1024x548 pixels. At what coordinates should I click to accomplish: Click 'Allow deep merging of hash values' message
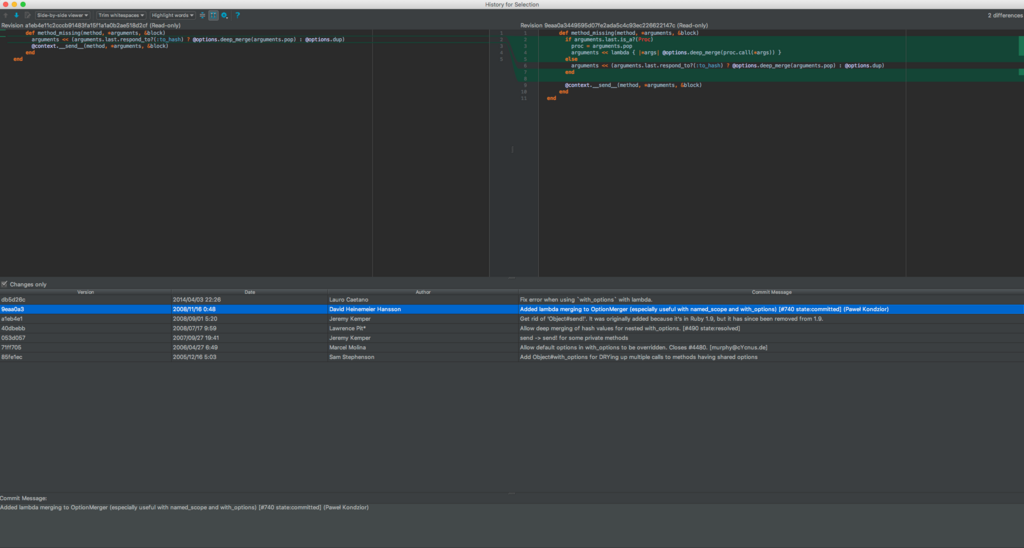(x=630, y=329)
